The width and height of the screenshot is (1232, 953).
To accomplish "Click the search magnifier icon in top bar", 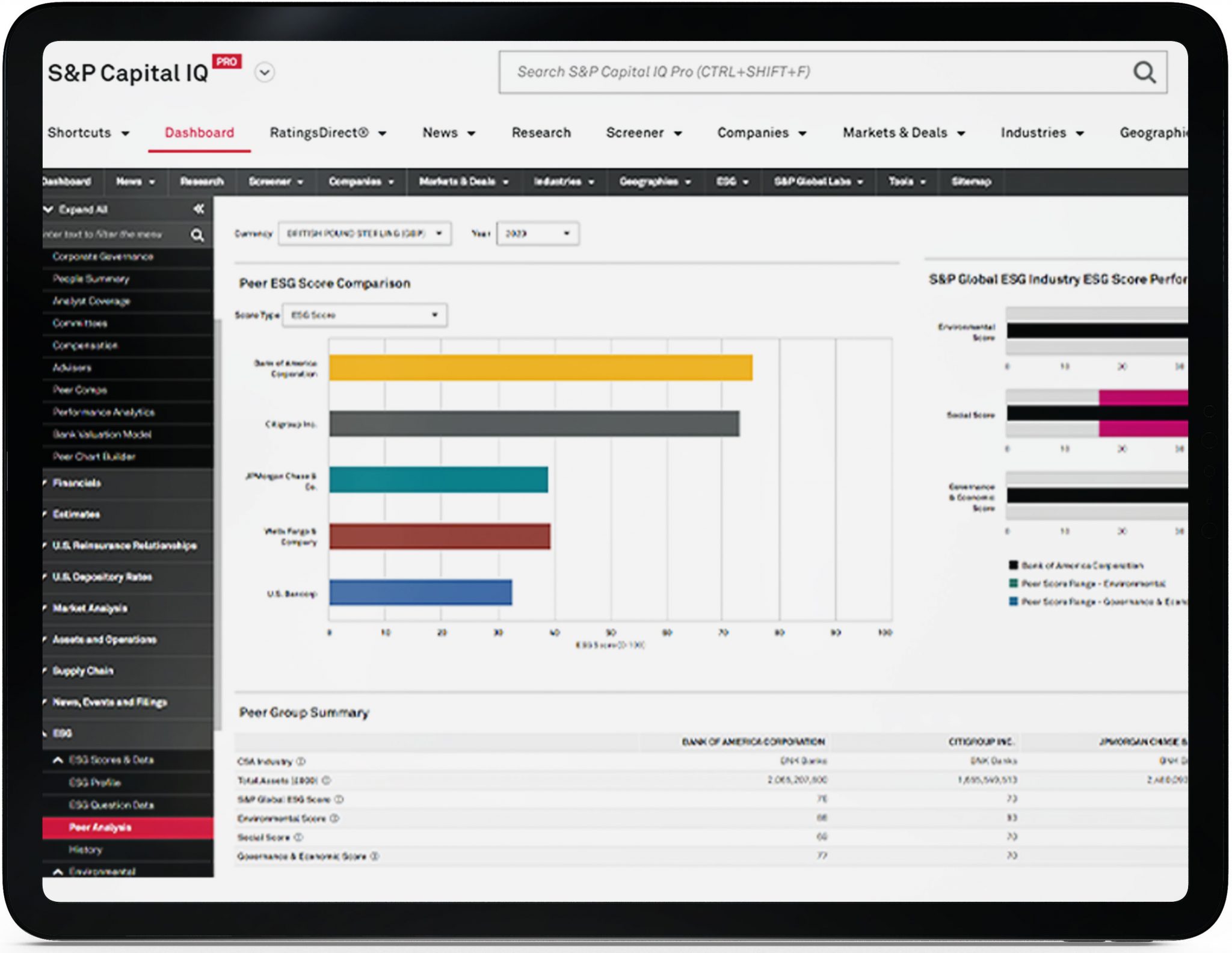I will (1144, 72).
